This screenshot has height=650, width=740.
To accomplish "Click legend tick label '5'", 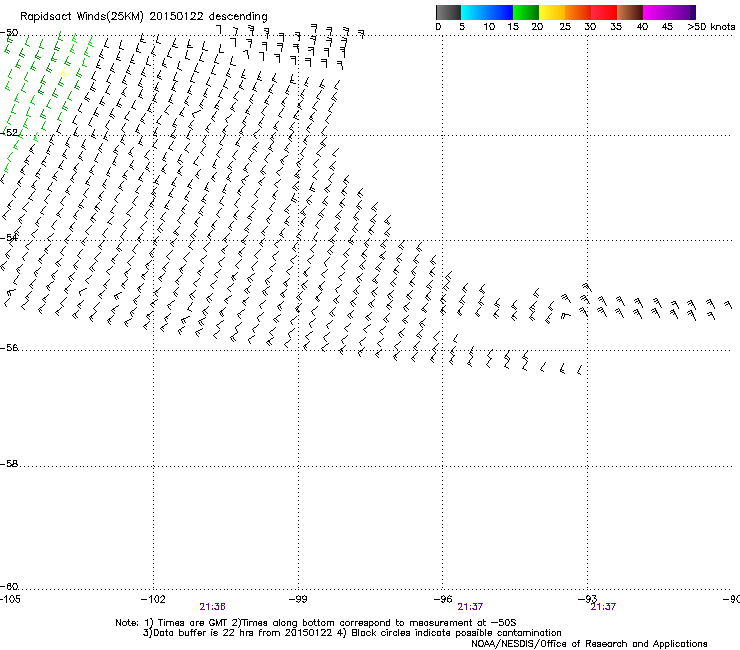I will click(x=462, y=27).
